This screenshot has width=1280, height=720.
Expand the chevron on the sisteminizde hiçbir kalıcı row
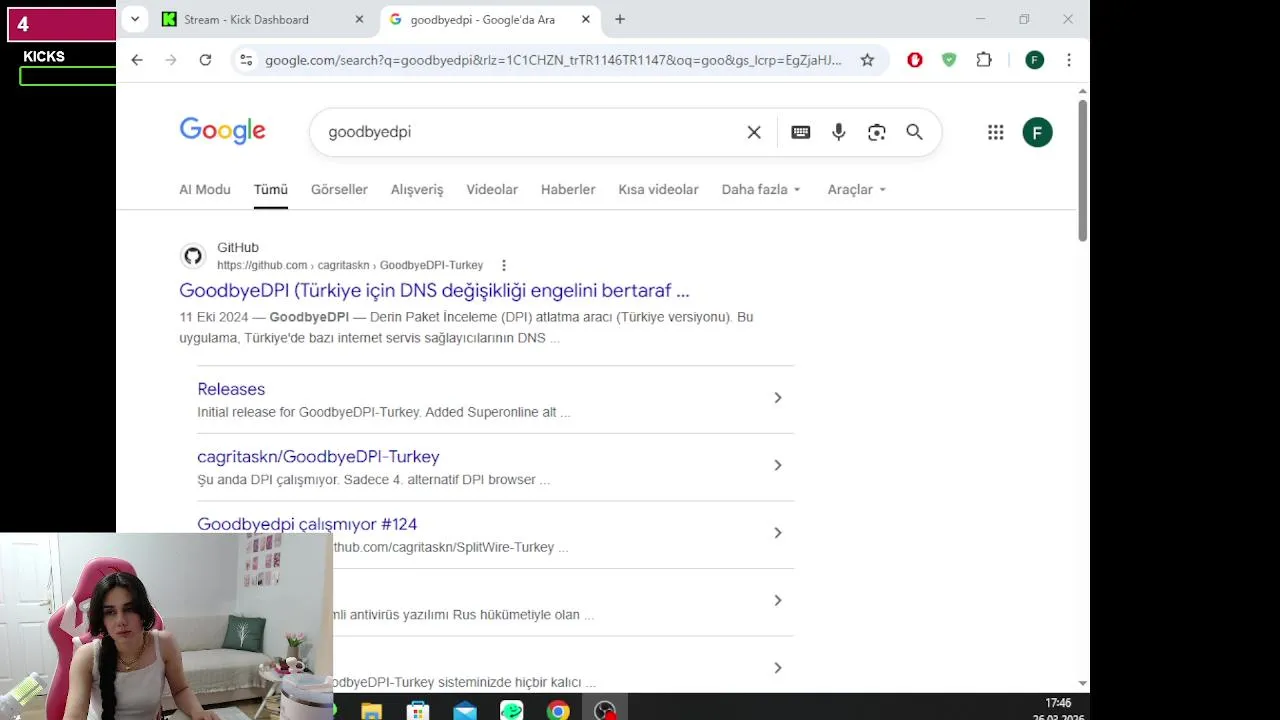click(777, 668)
